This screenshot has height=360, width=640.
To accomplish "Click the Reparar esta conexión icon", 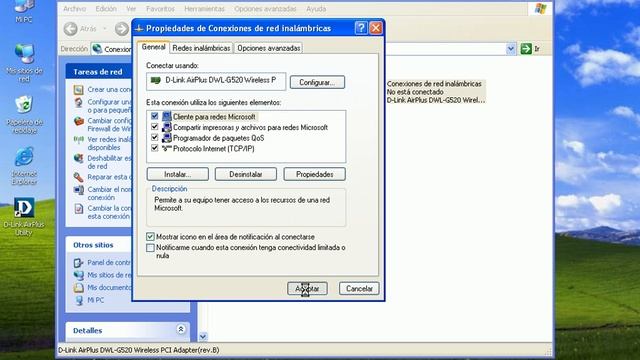I will coord(79,177).
